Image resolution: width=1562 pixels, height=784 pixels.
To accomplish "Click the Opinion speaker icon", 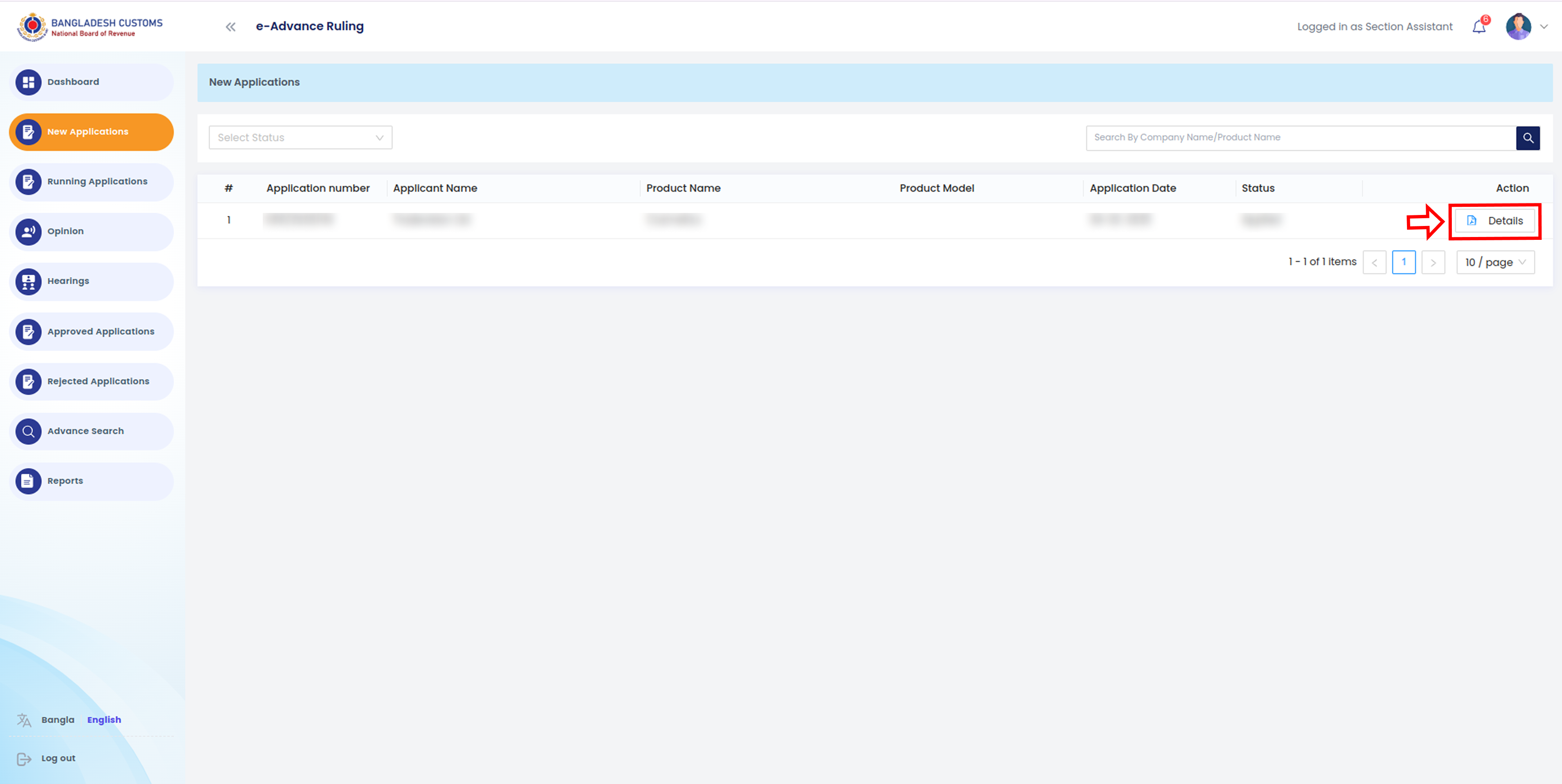I will (x=28, y=232).
